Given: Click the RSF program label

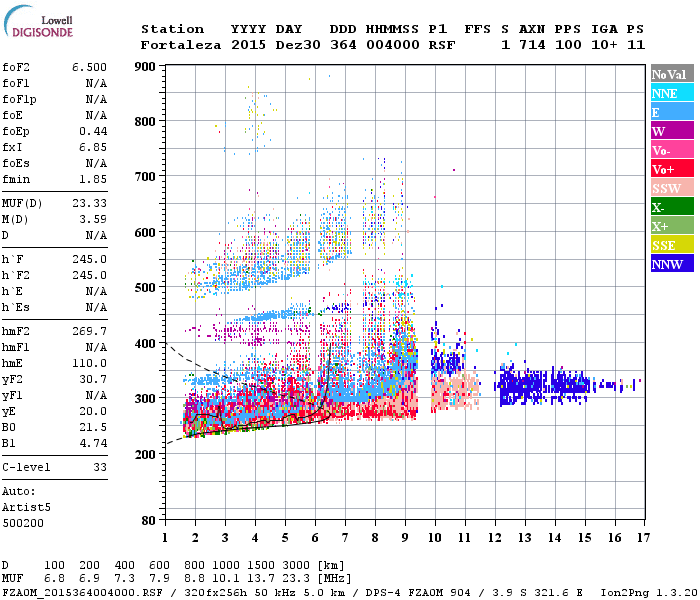Looking at the screenshot, I should coord(442,45).
